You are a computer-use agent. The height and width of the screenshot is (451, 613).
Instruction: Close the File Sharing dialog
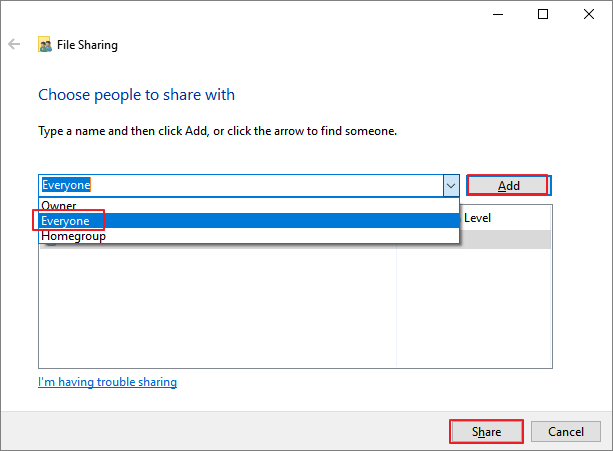coord(588,14)
